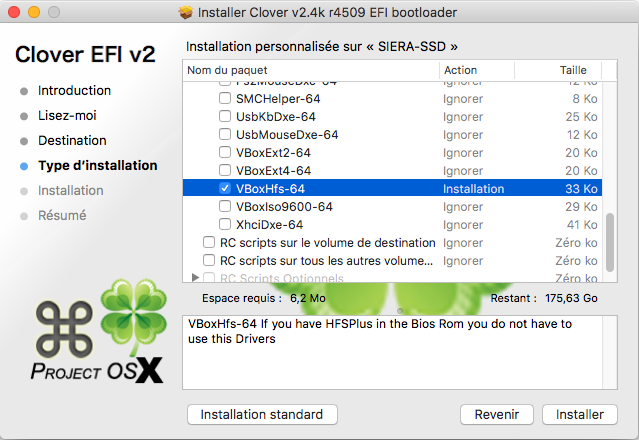Click the SMCHelper-64 Ignorer action
639x440 pixels.
(x=463, y=99)
